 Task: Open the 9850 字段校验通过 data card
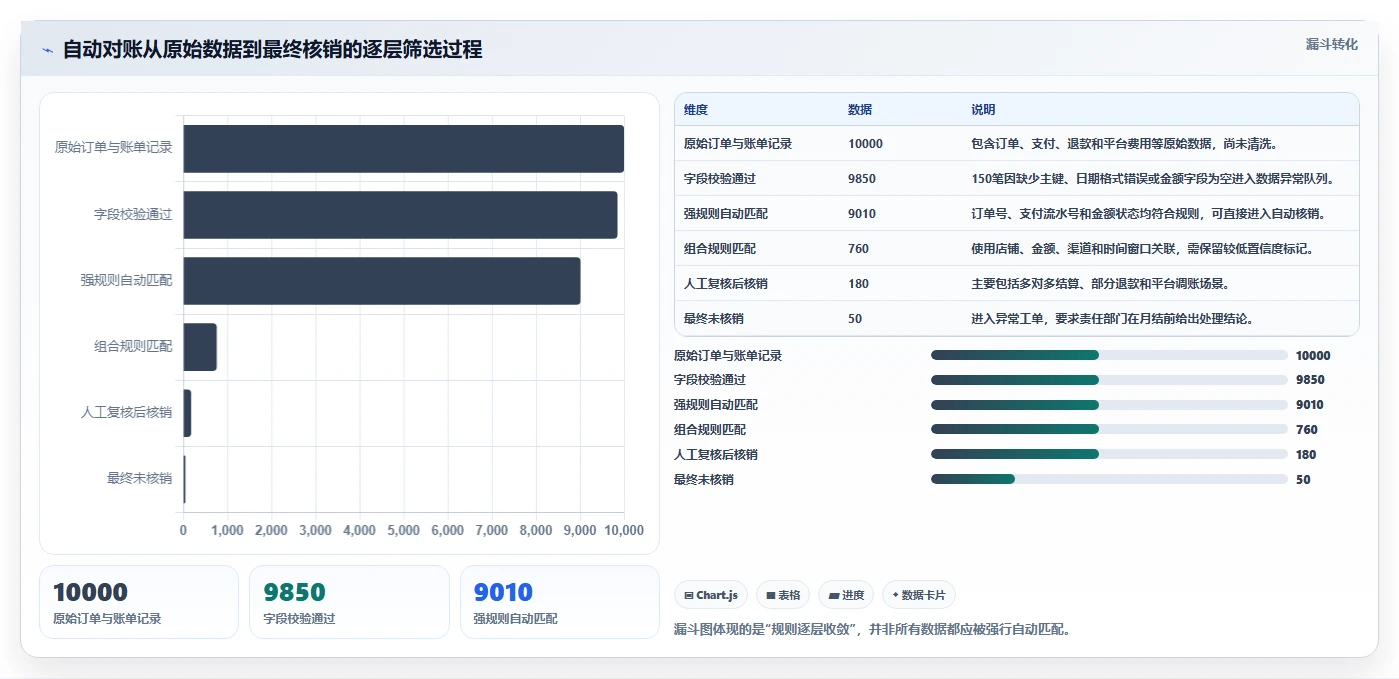(x=349, y=602)
